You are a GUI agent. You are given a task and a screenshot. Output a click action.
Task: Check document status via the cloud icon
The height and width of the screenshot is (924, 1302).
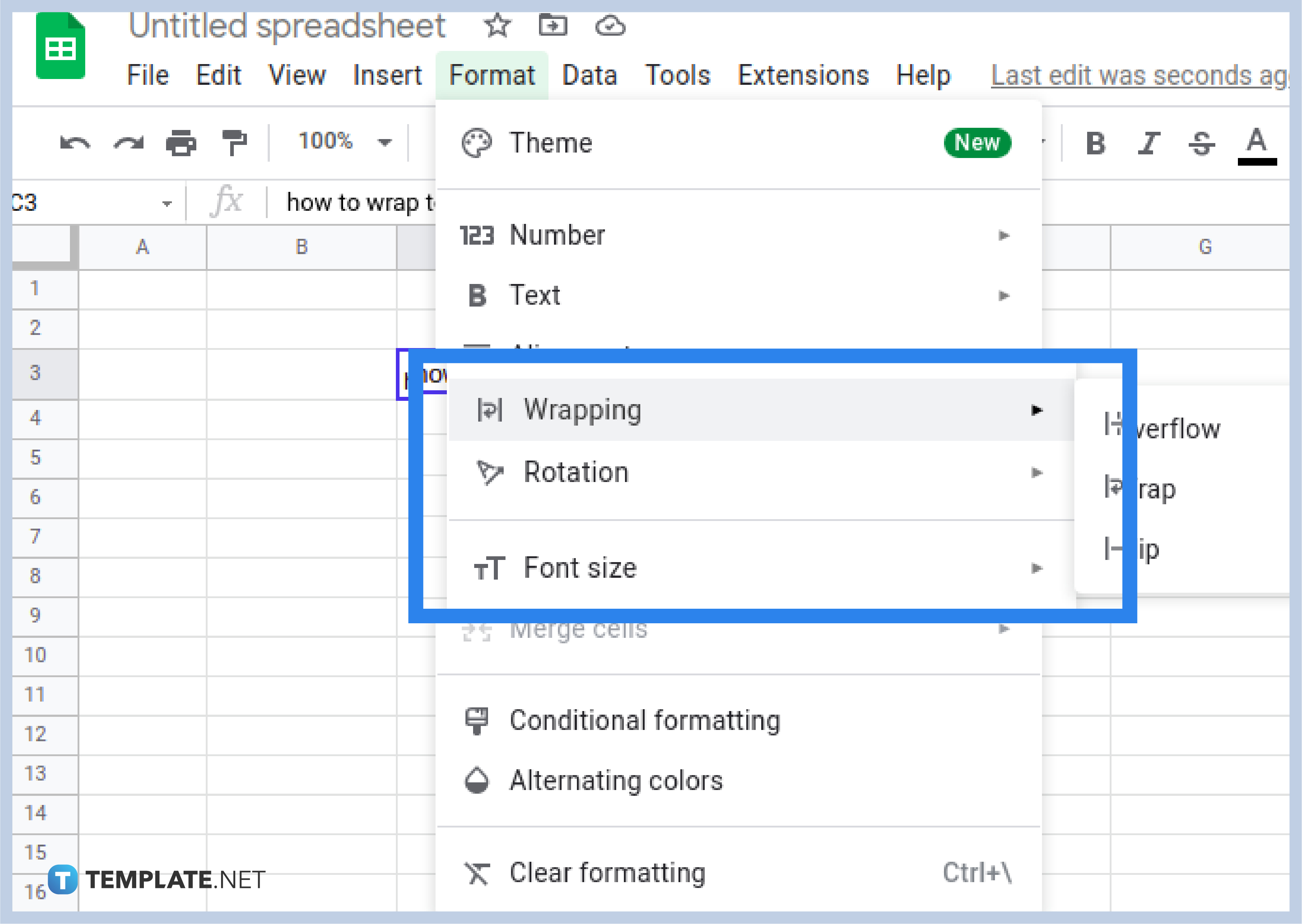[609, 25]
